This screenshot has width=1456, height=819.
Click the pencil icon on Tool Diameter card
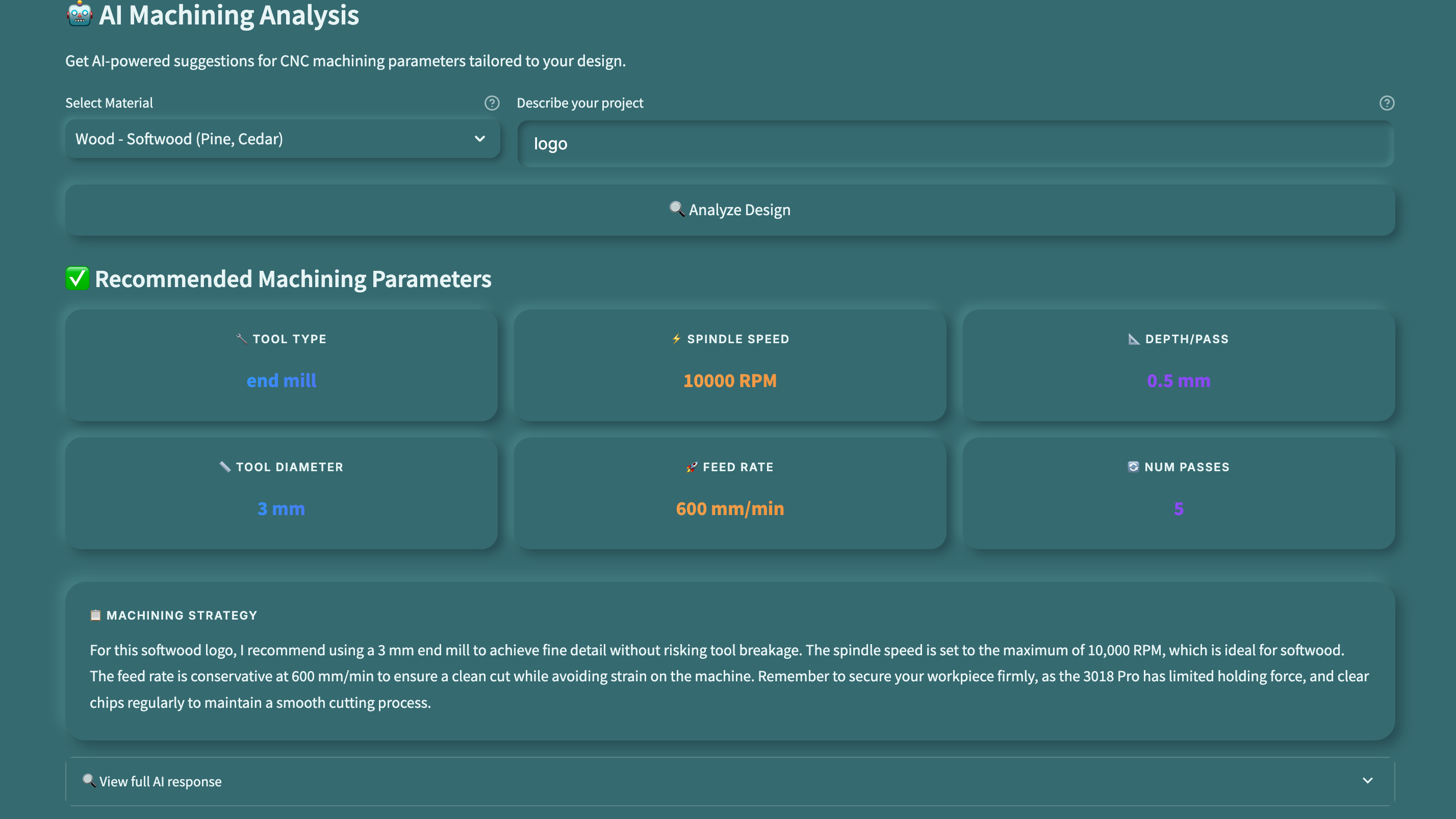[x=224, y=467]
